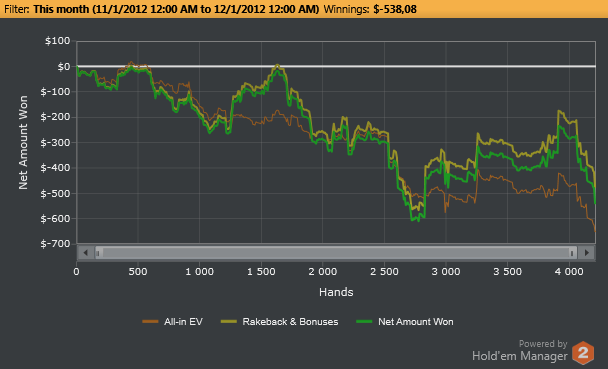
Task: Click the $-200 y-axis label
Action: click(55, 117)
